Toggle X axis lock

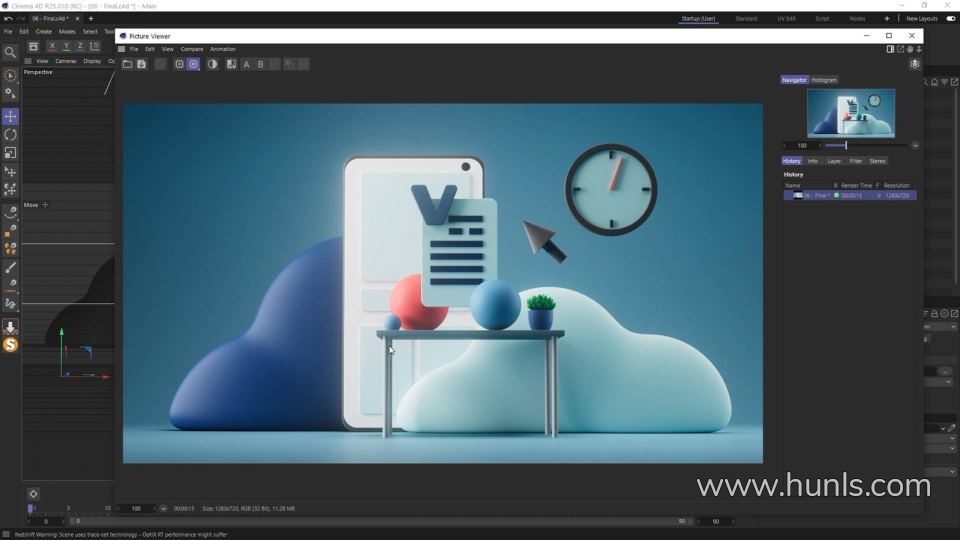52,47
